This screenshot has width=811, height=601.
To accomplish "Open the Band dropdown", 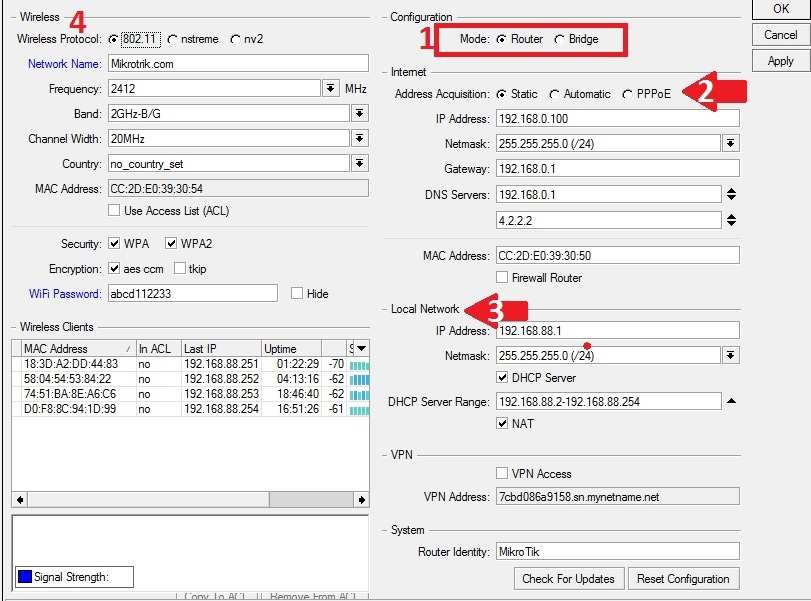I will pyautogui.click(x=359, y=113).
